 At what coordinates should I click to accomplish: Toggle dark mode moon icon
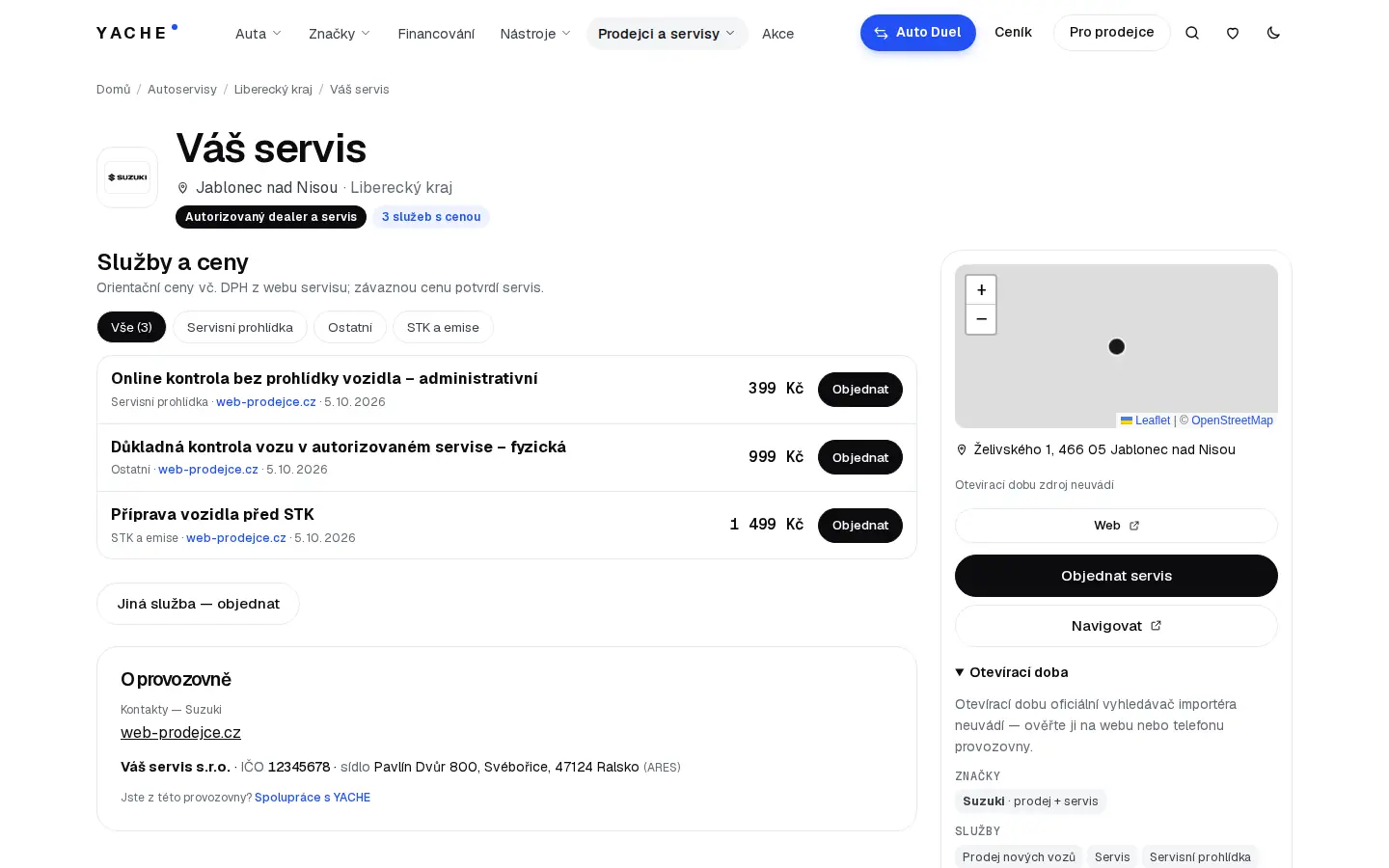[1273, 33]
